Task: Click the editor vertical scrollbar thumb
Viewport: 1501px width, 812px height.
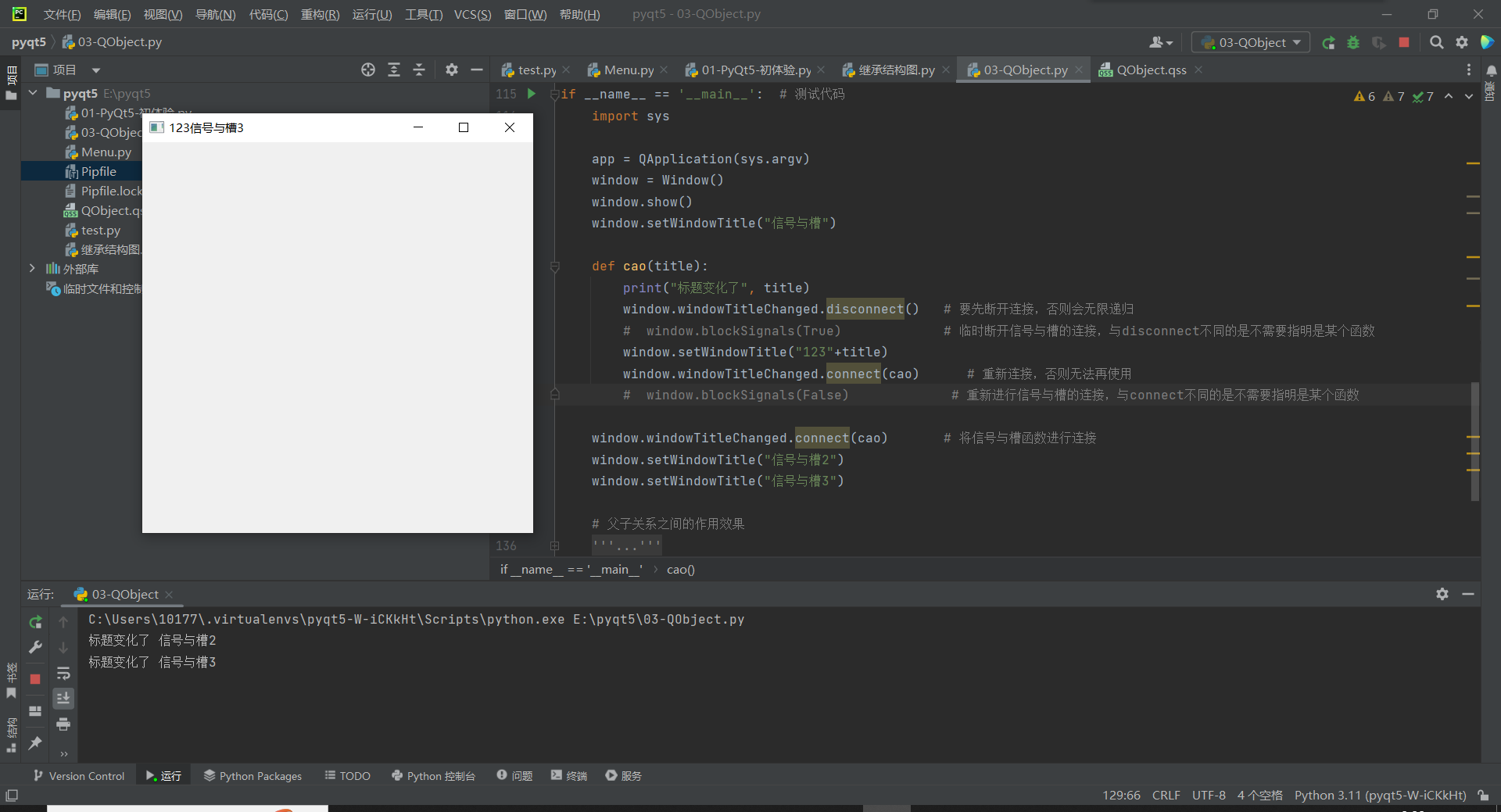Action: (1474, 442)
